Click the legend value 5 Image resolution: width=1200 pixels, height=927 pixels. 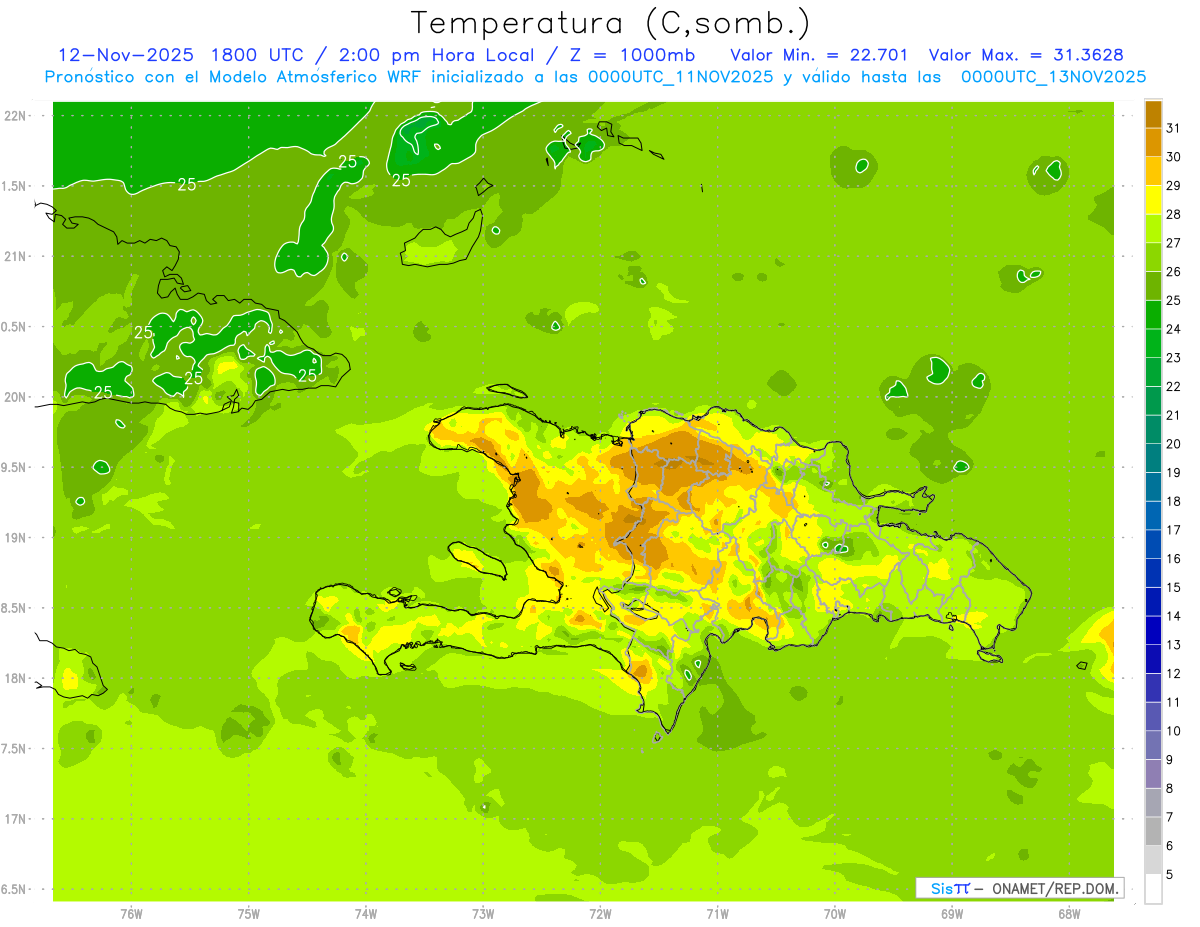(x=1169, y=875)
